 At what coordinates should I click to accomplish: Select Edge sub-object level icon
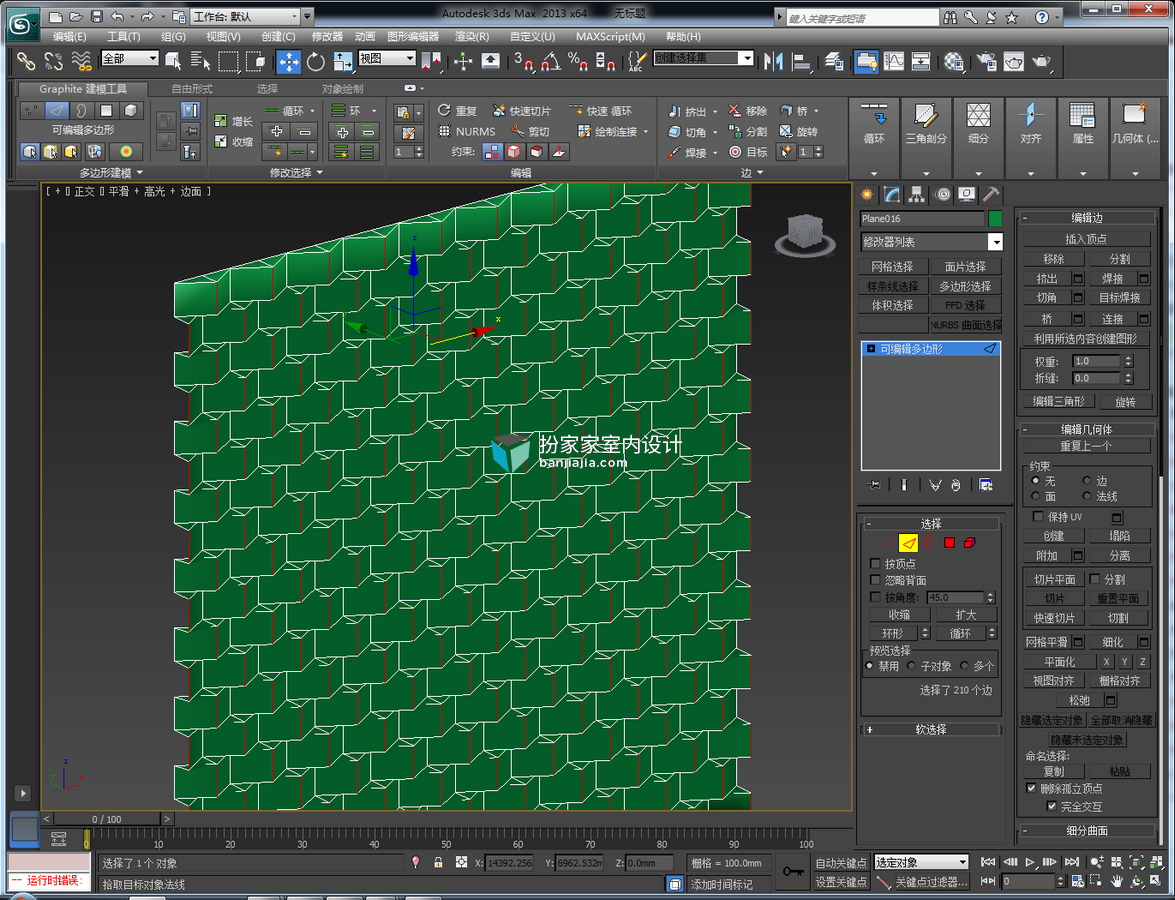(x=908, y=543)
